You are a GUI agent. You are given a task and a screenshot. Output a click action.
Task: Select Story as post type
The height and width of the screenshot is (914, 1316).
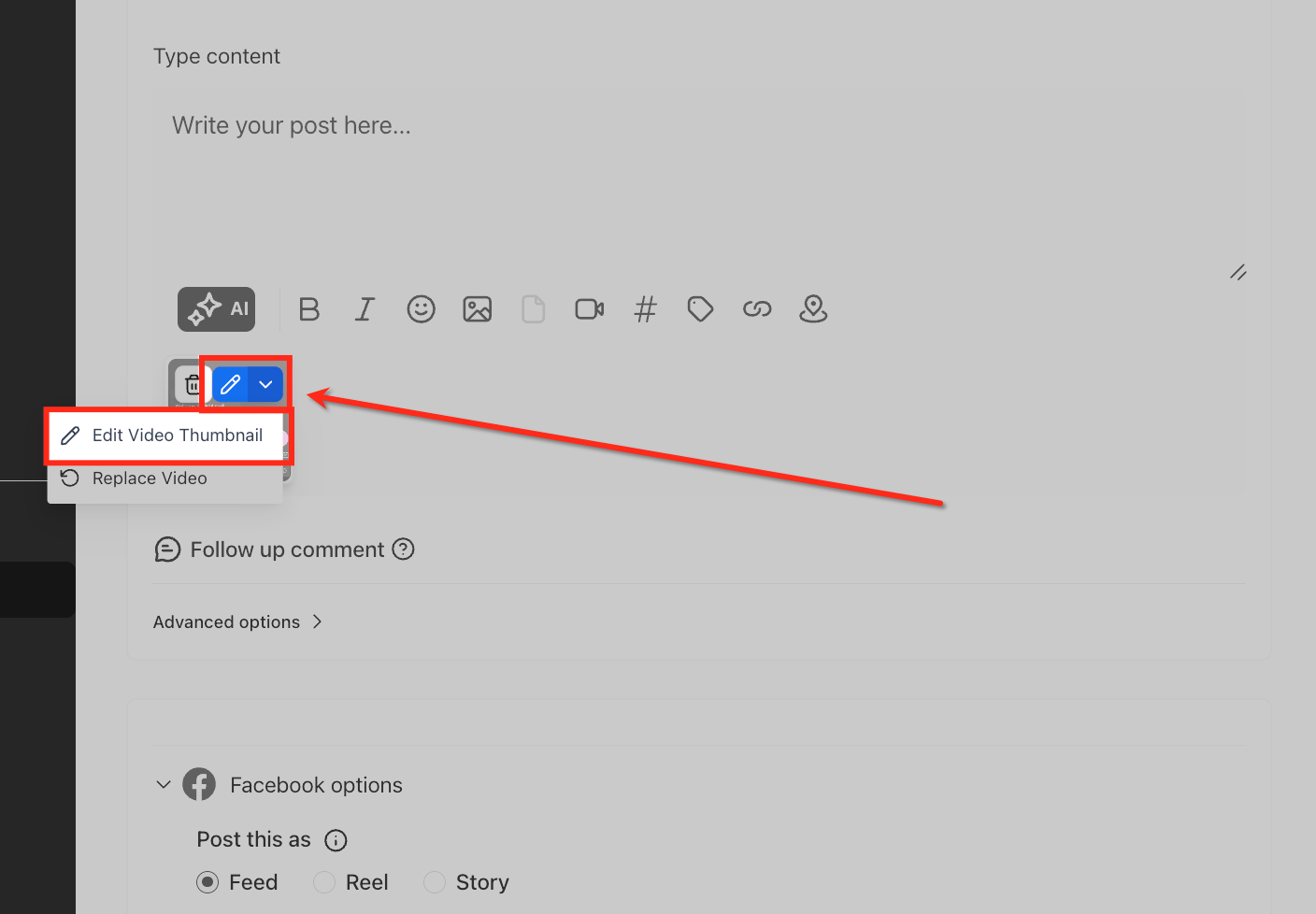[x=434, y=881]
